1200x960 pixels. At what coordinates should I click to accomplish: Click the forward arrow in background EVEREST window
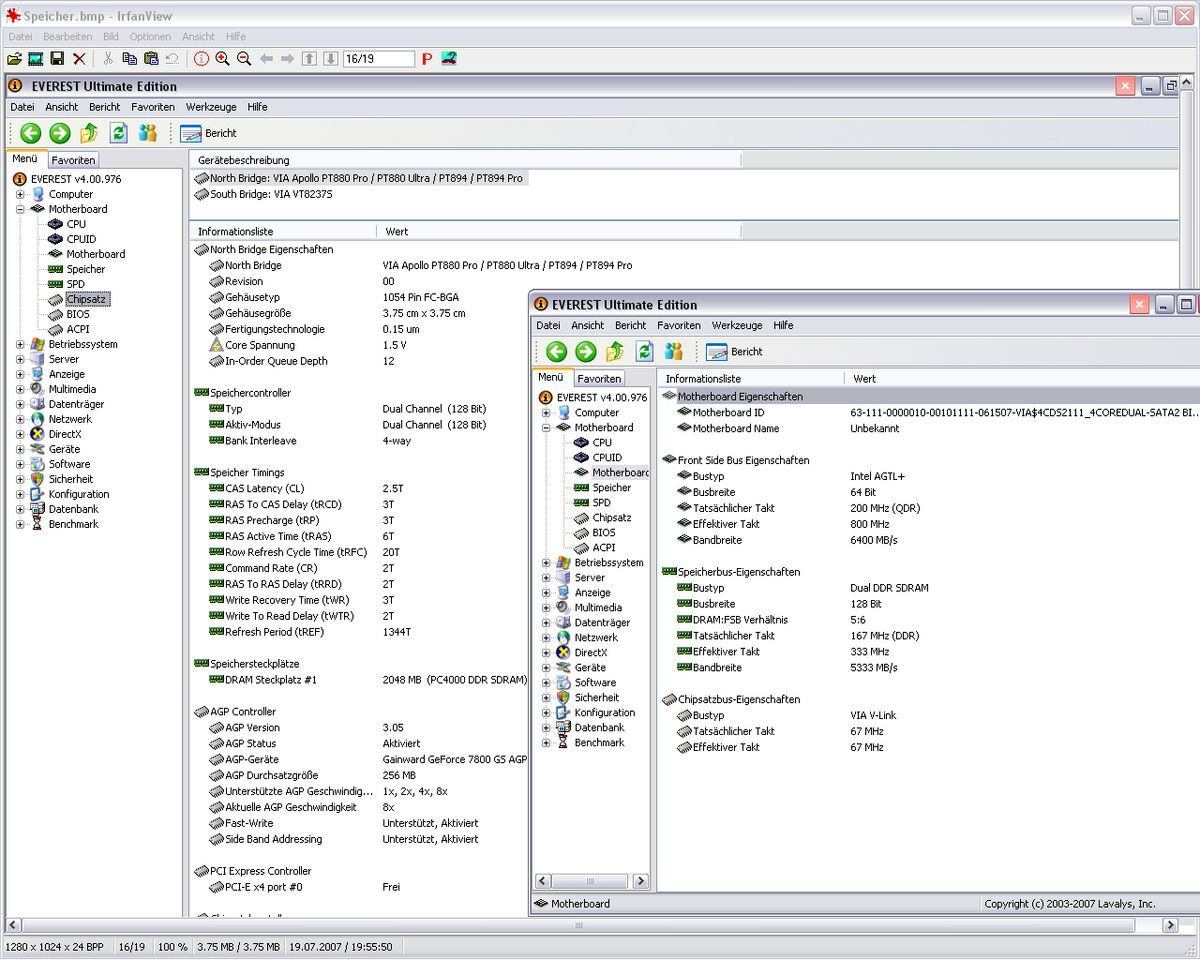[60, 133]
